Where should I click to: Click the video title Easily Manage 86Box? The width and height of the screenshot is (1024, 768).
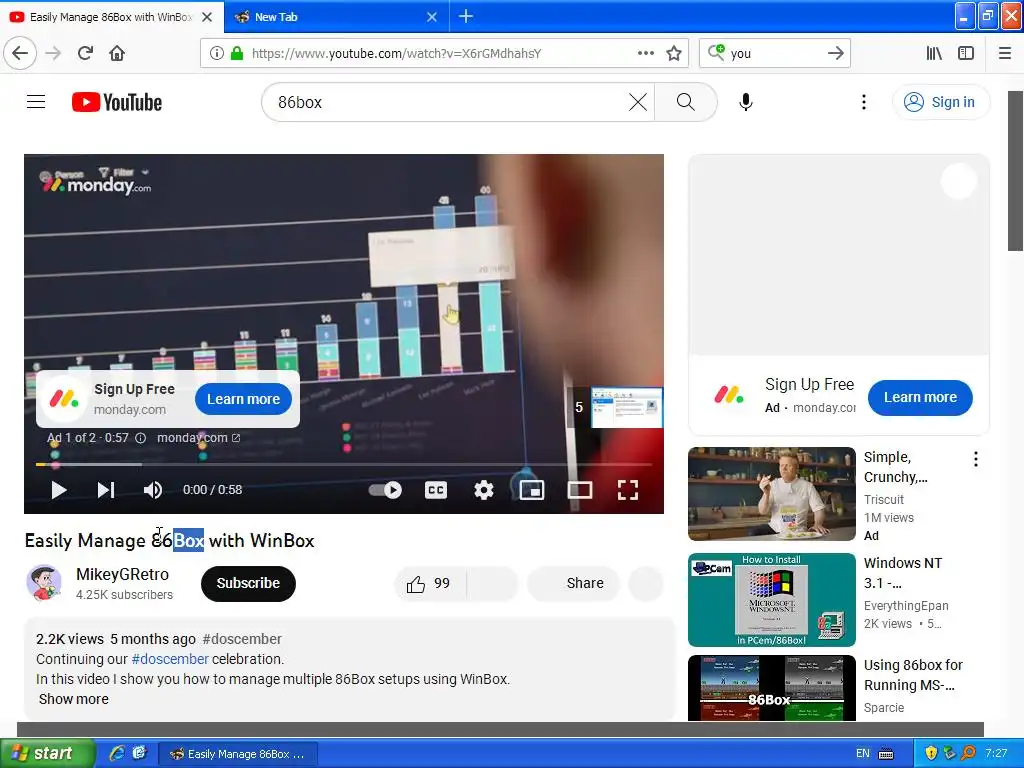tap(169, 541)
